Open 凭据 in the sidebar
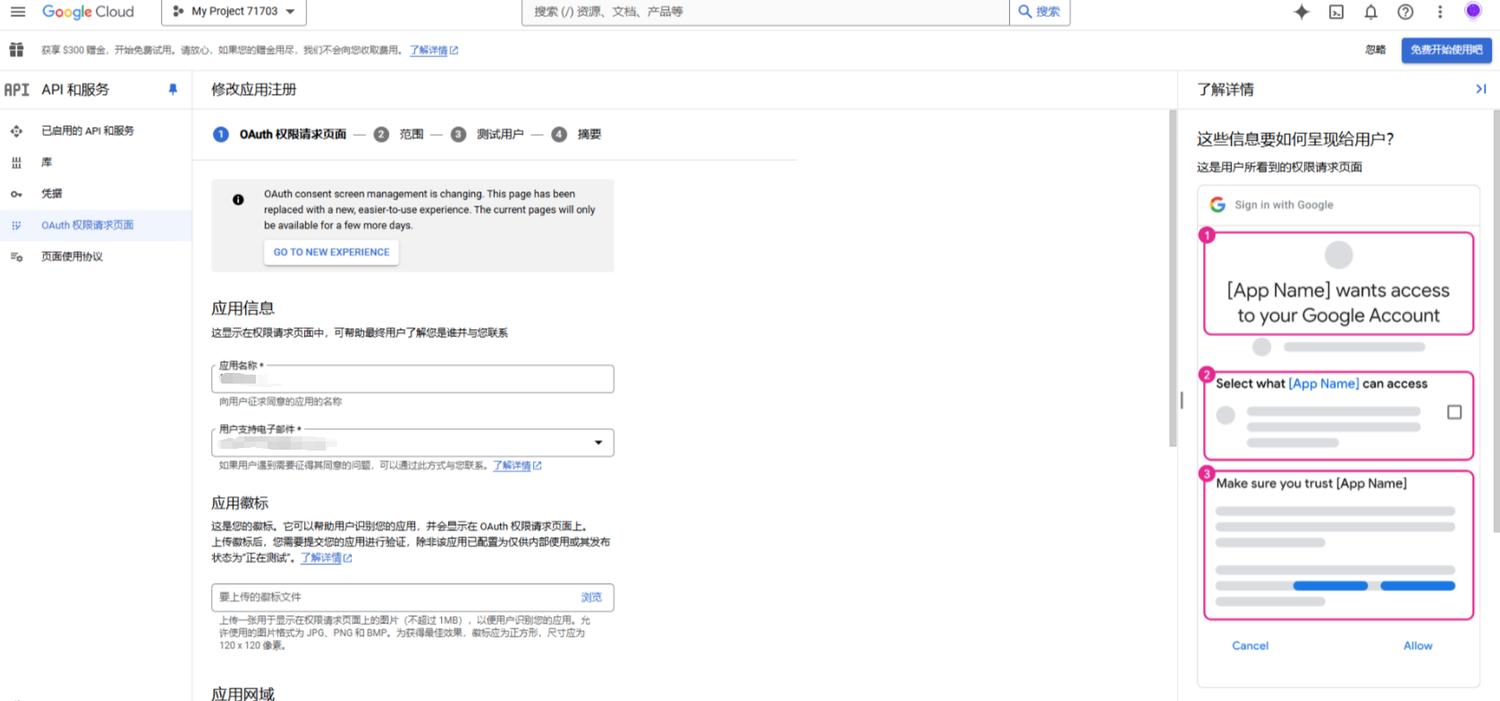This screenshot has height=701, width=1500. (x=52, y=194)
